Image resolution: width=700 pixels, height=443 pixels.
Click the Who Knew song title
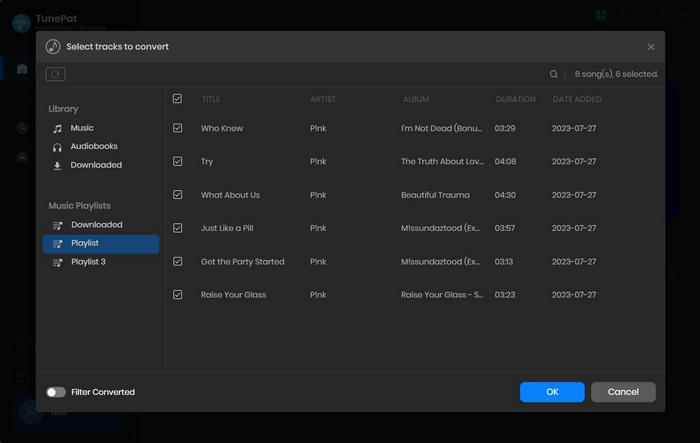(222, 128)
